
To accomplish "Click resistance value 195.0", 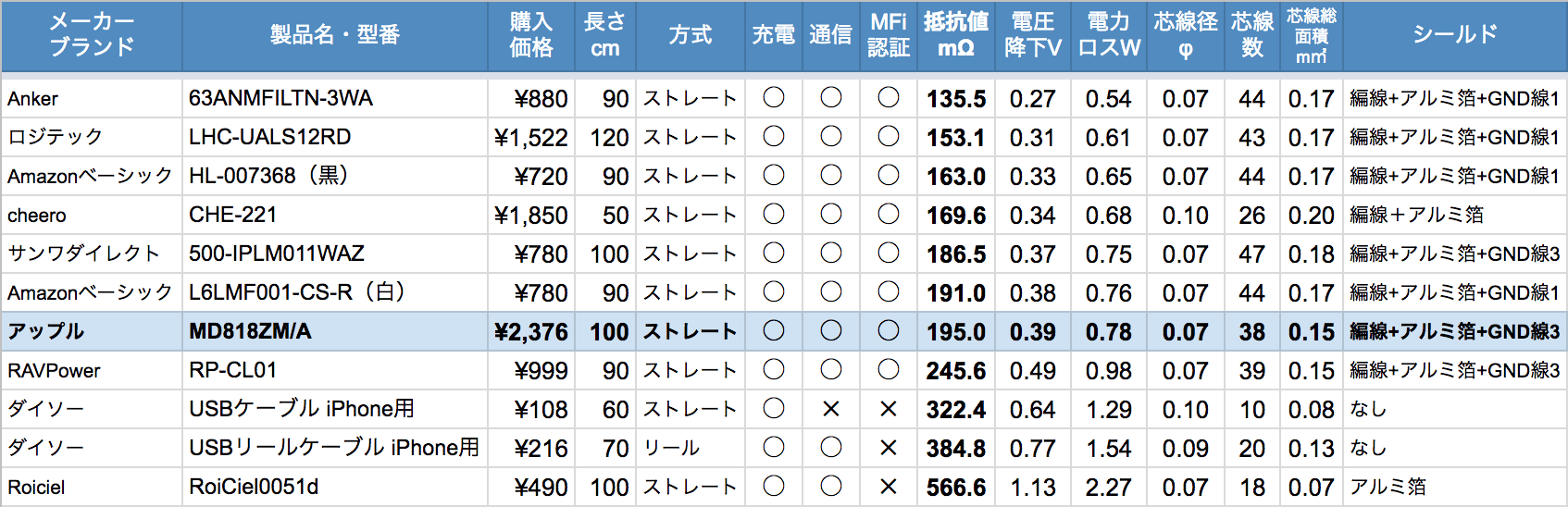I will (956, 332).
